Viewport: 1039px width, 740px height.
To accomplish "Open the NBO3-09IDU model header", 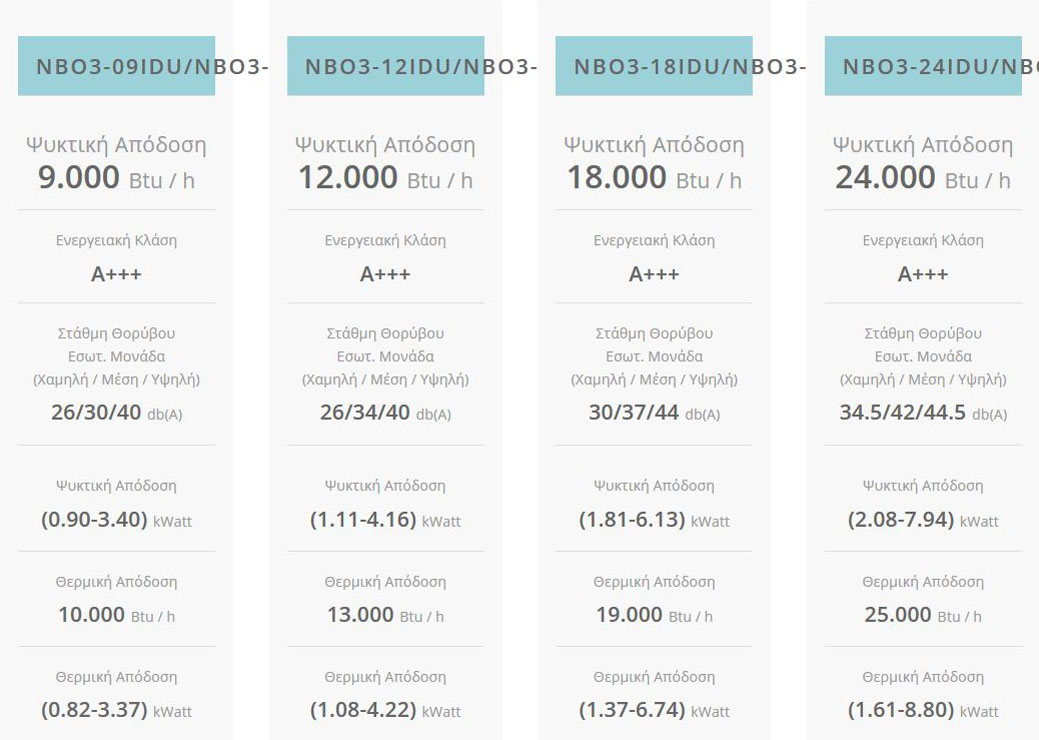I will [117, 67].
